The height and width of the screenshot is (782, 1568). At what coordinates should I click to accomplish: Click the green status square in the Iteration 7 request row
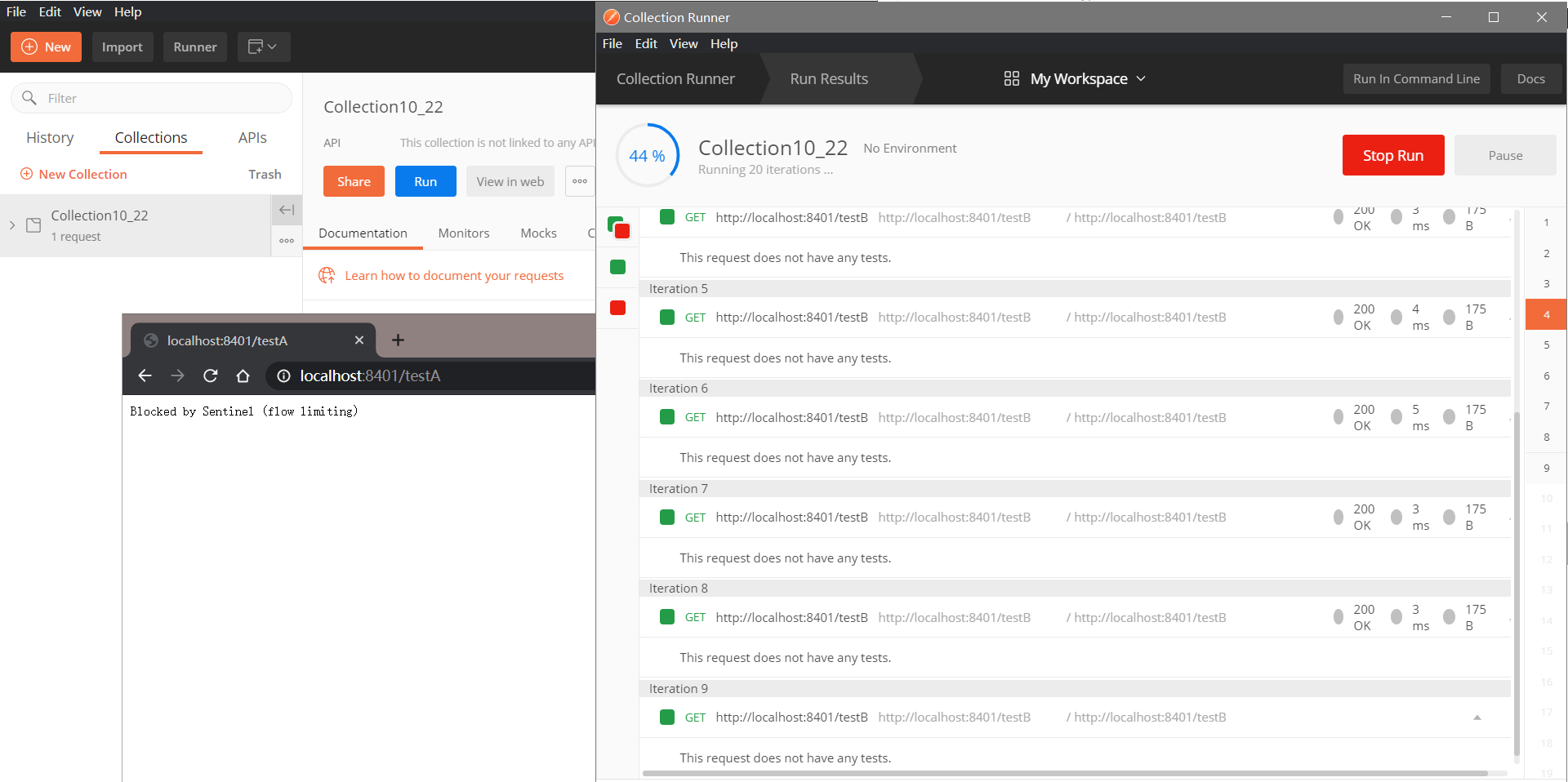click(x=667, y=518)
